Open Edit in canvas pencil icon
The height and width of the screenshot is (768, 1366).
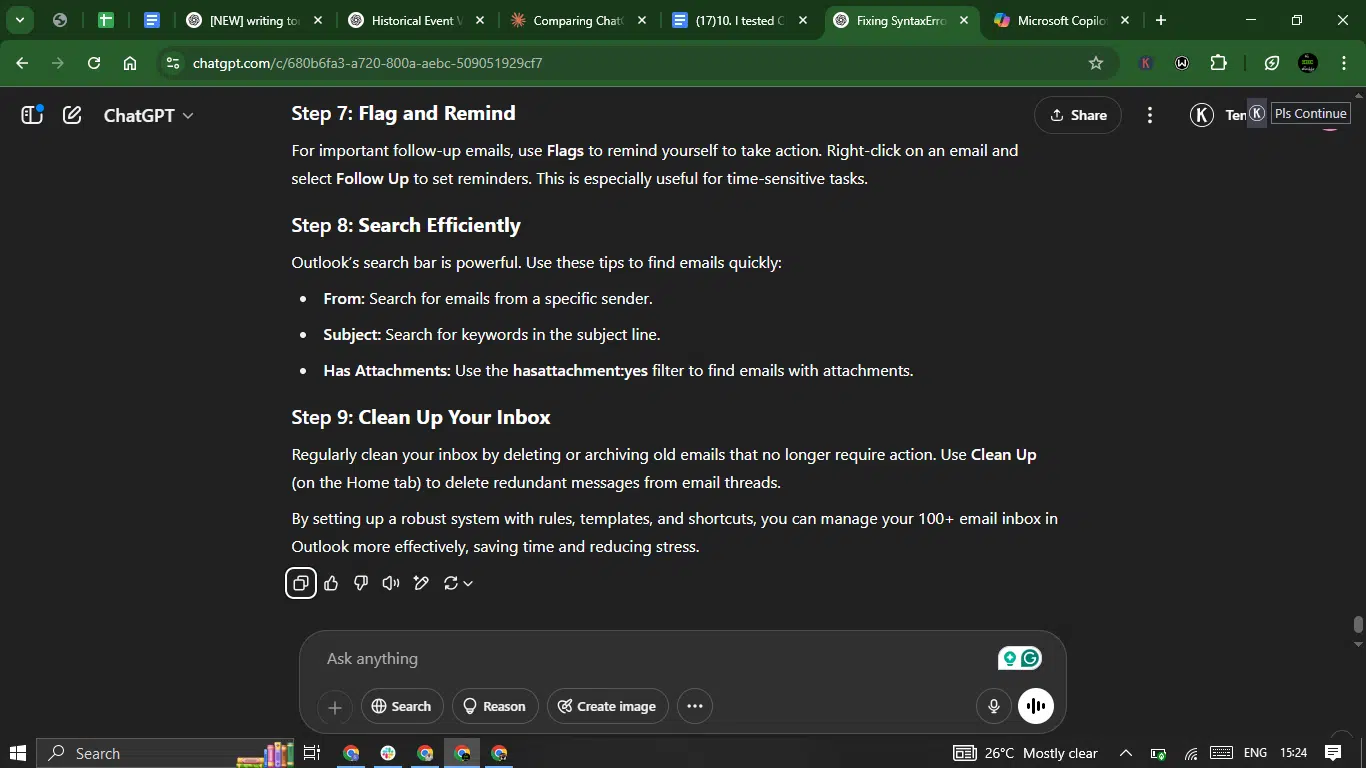pos(421,583)
